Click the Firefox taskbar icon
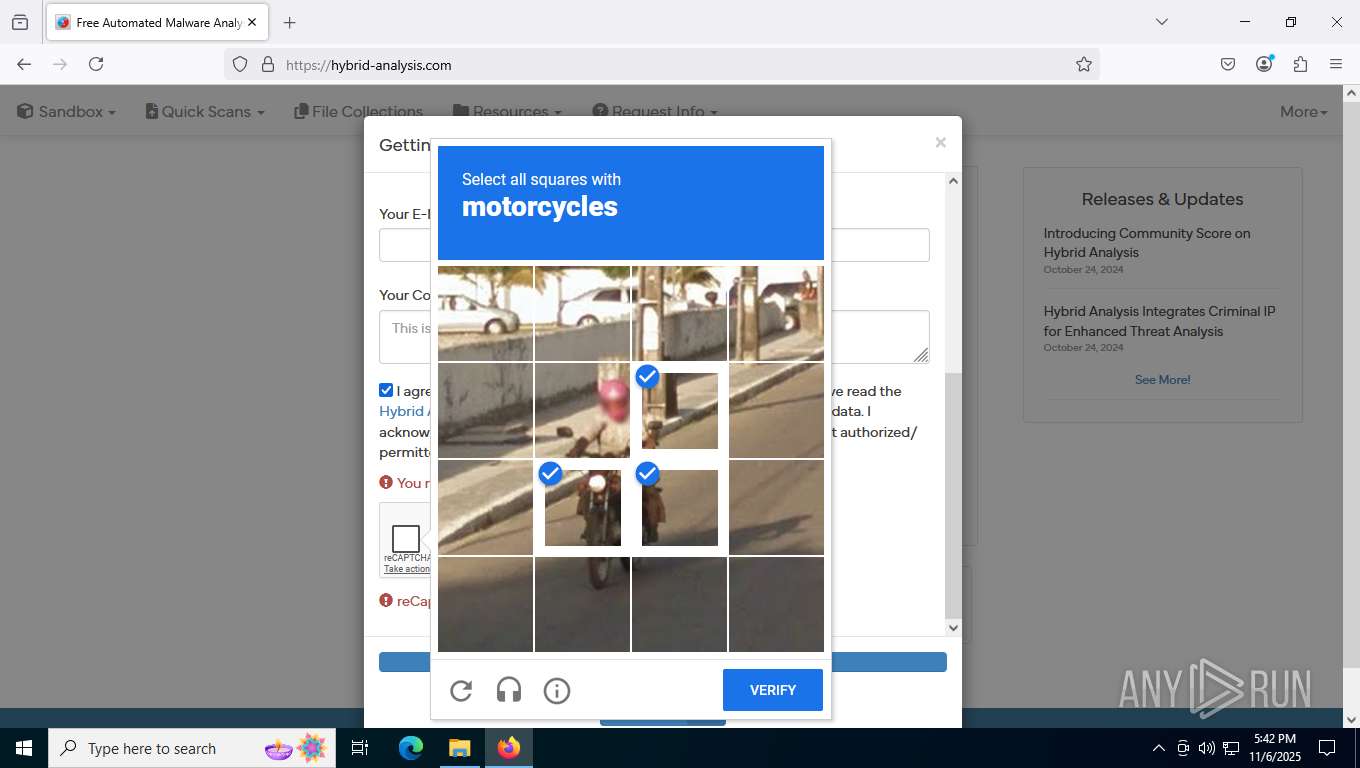 point(509,748)
